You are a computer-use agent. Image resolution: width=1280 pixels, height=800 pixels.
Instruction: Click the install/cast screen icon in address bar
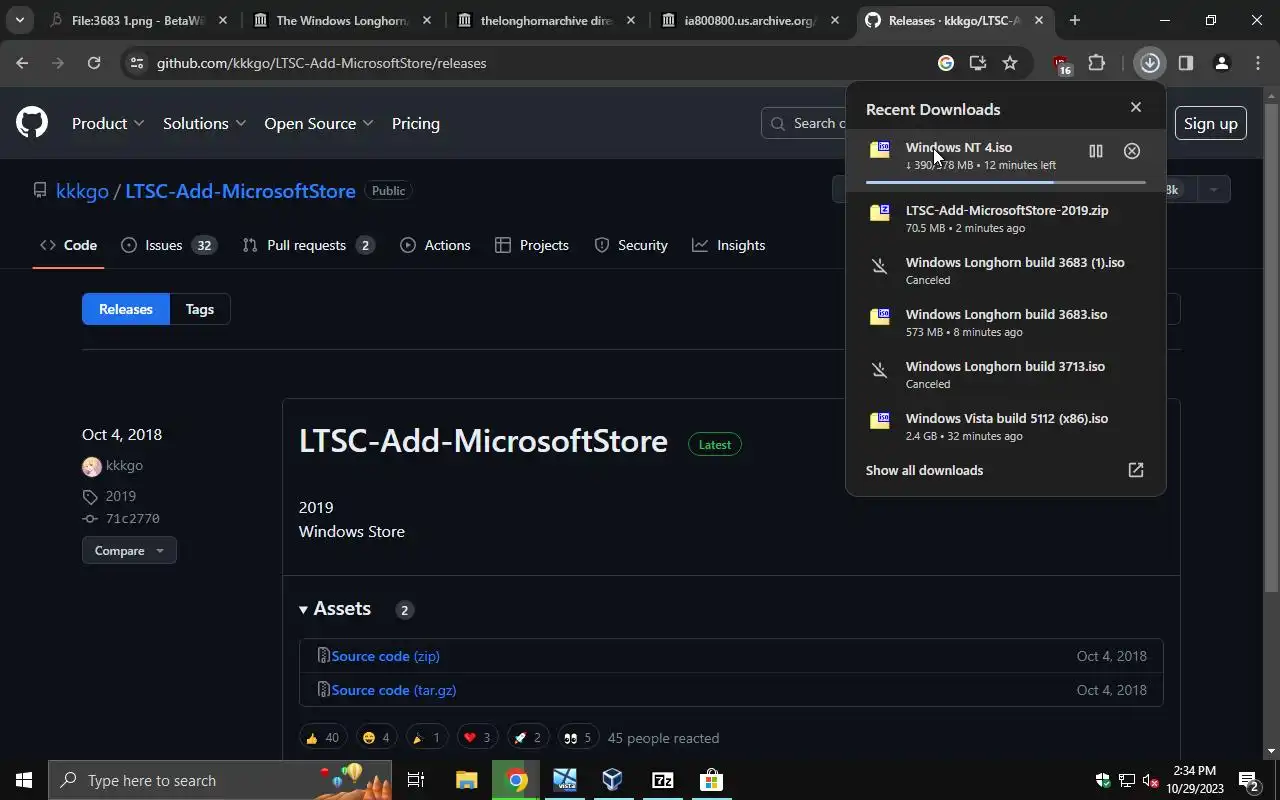[978, 63]
